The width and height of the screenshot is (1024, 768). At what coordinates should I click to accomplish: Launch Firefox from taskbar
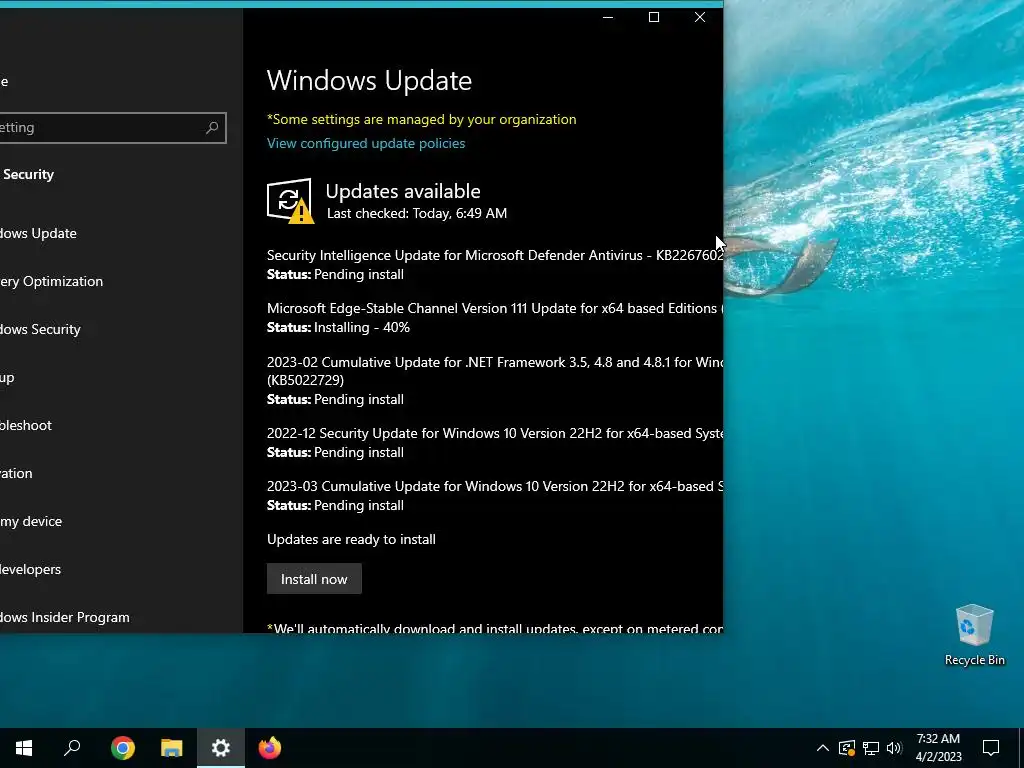click(270, 748)
